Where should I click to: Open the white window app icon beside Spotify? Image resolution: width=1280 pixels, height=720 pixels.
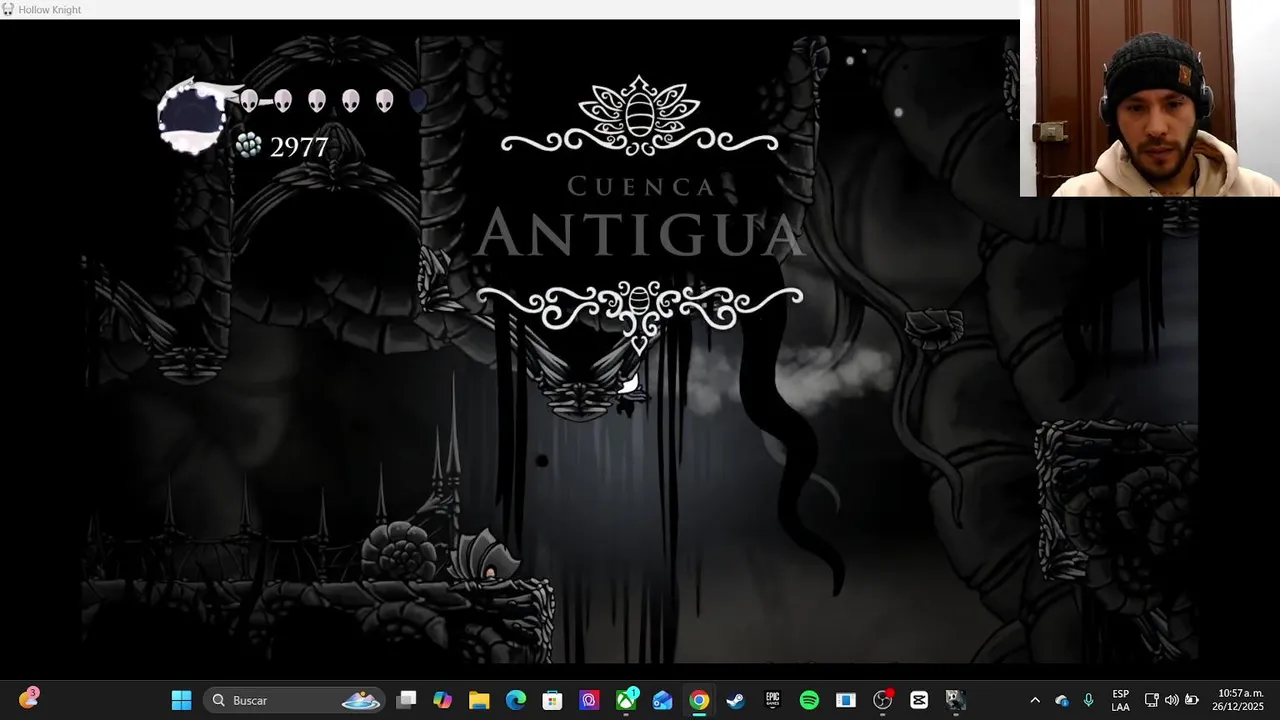[846, 700]
